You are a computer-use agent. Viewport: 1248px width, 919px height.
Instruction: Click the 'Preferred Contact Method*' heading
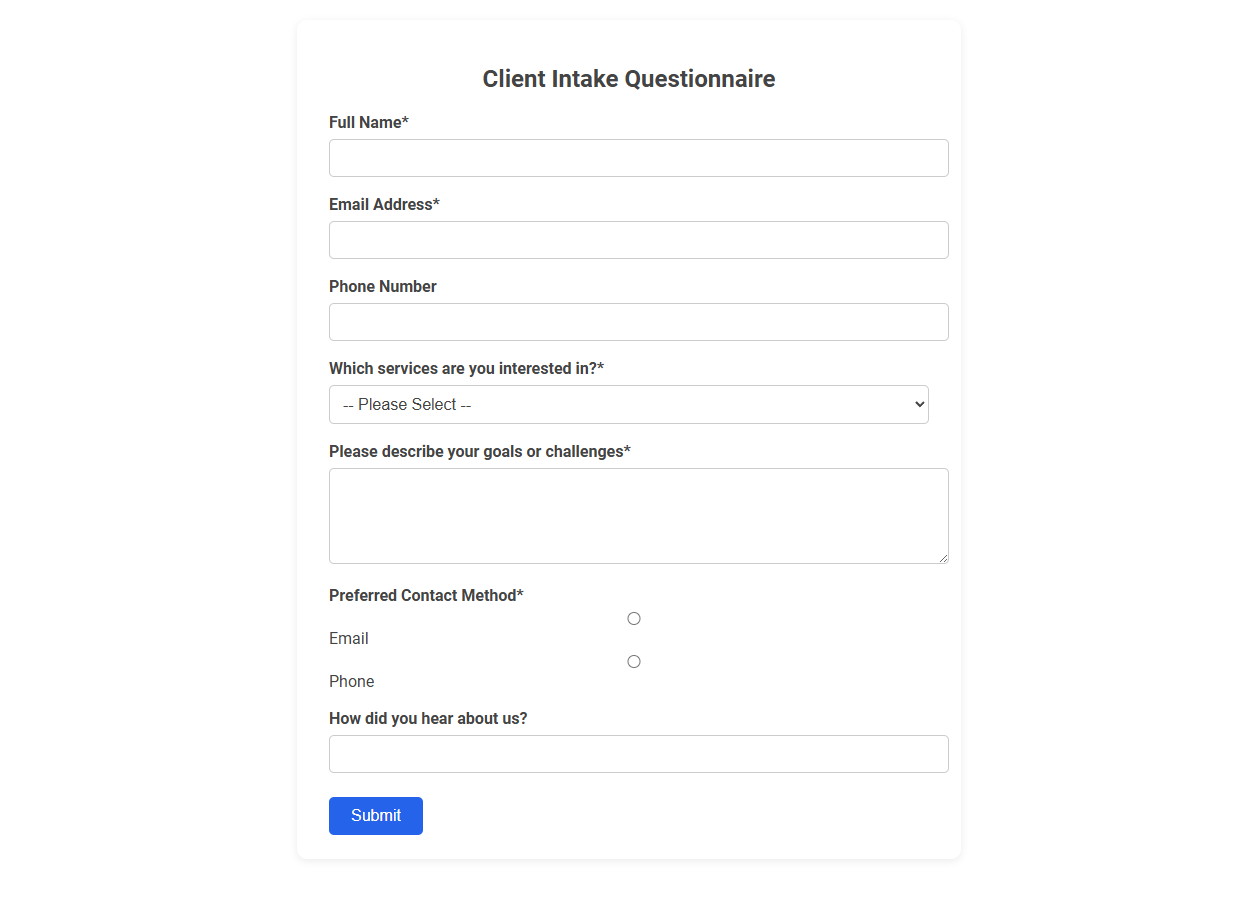[x=426, y=595]
